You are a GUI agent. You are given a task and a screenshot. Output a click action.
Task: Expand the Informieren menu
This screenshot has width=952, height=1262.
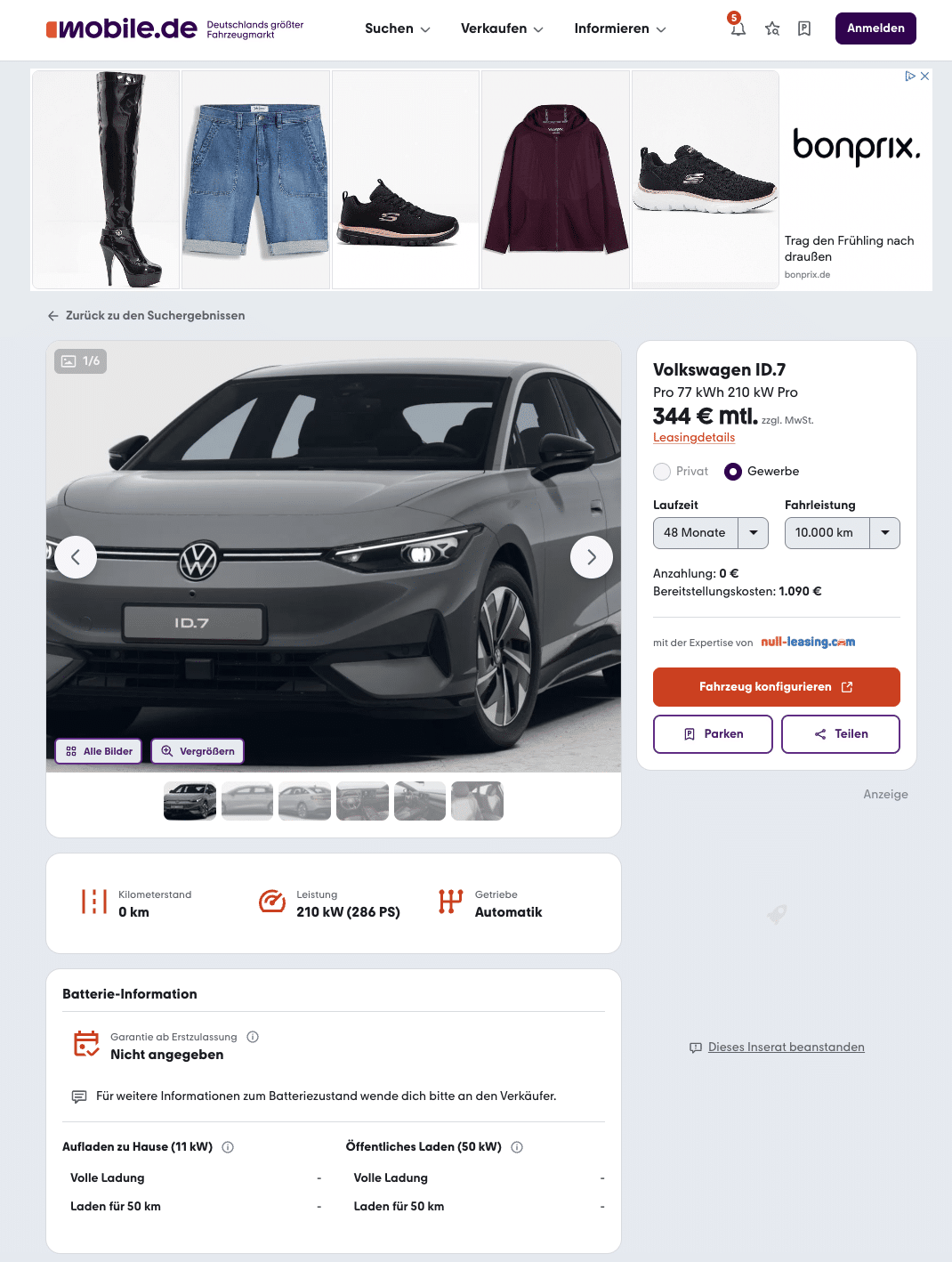pyautogui.click(x=620, y=28)
